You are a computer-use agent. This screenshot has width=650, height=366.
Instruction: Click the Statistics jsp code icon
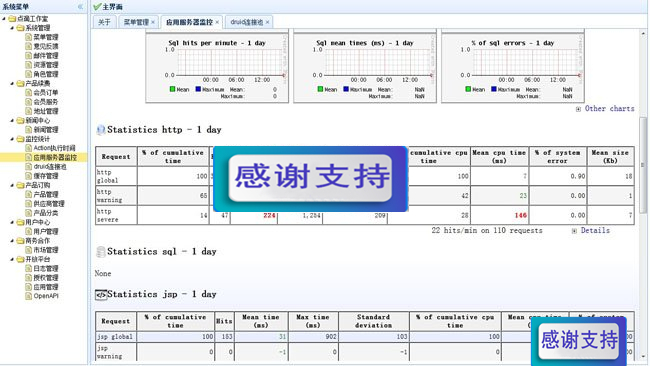101,295
